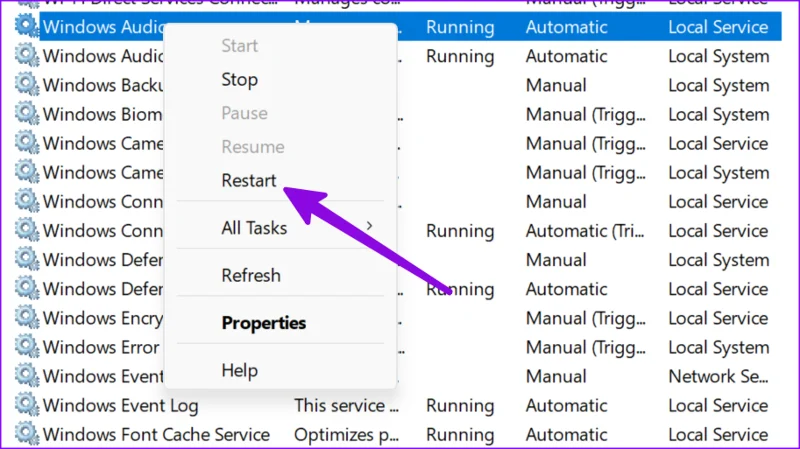Choose Stop in the context menu
The image size is (800, 449).
point(239,80)
